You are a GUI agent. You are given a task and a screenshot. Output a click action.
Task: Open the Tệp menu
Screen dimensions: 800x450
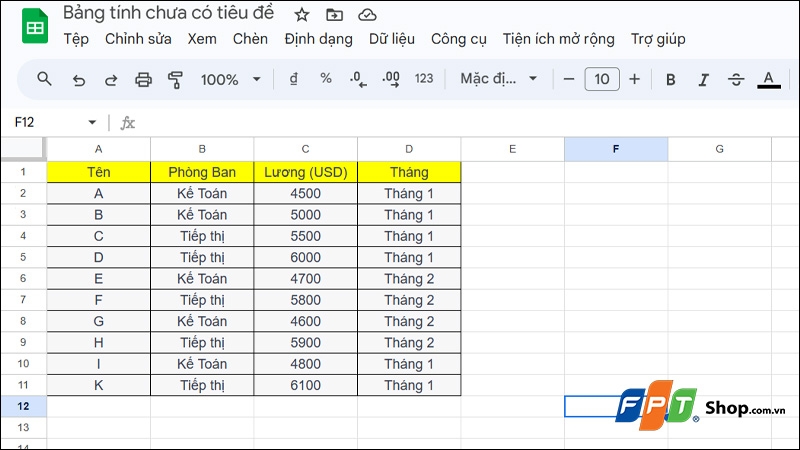[76, 39]
